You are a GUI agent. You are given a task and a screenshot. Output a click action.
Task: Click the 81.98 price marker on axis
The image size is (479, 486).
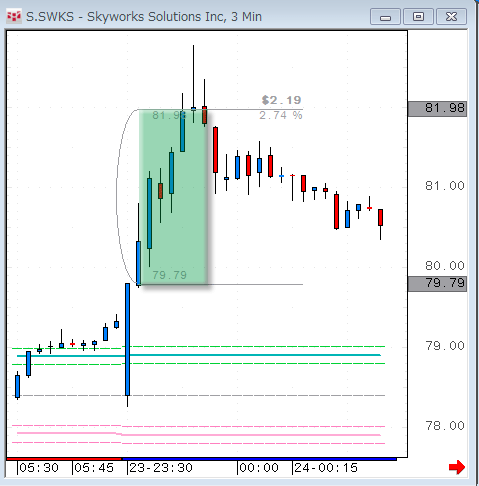coord(438,109)
